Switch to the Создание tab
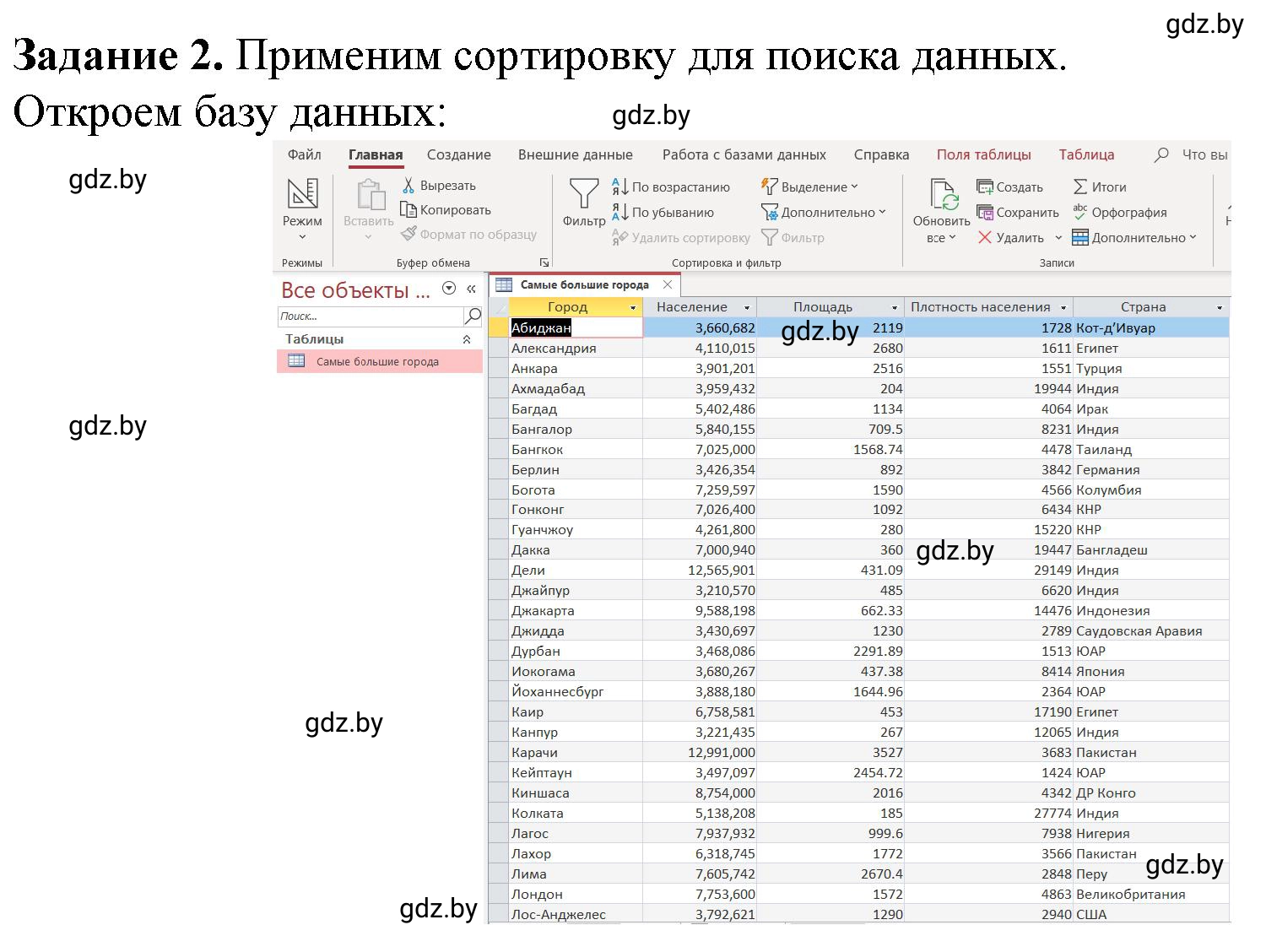Image resolution: width=1266 pixels, height=952 pixels. tap(458, 154)
